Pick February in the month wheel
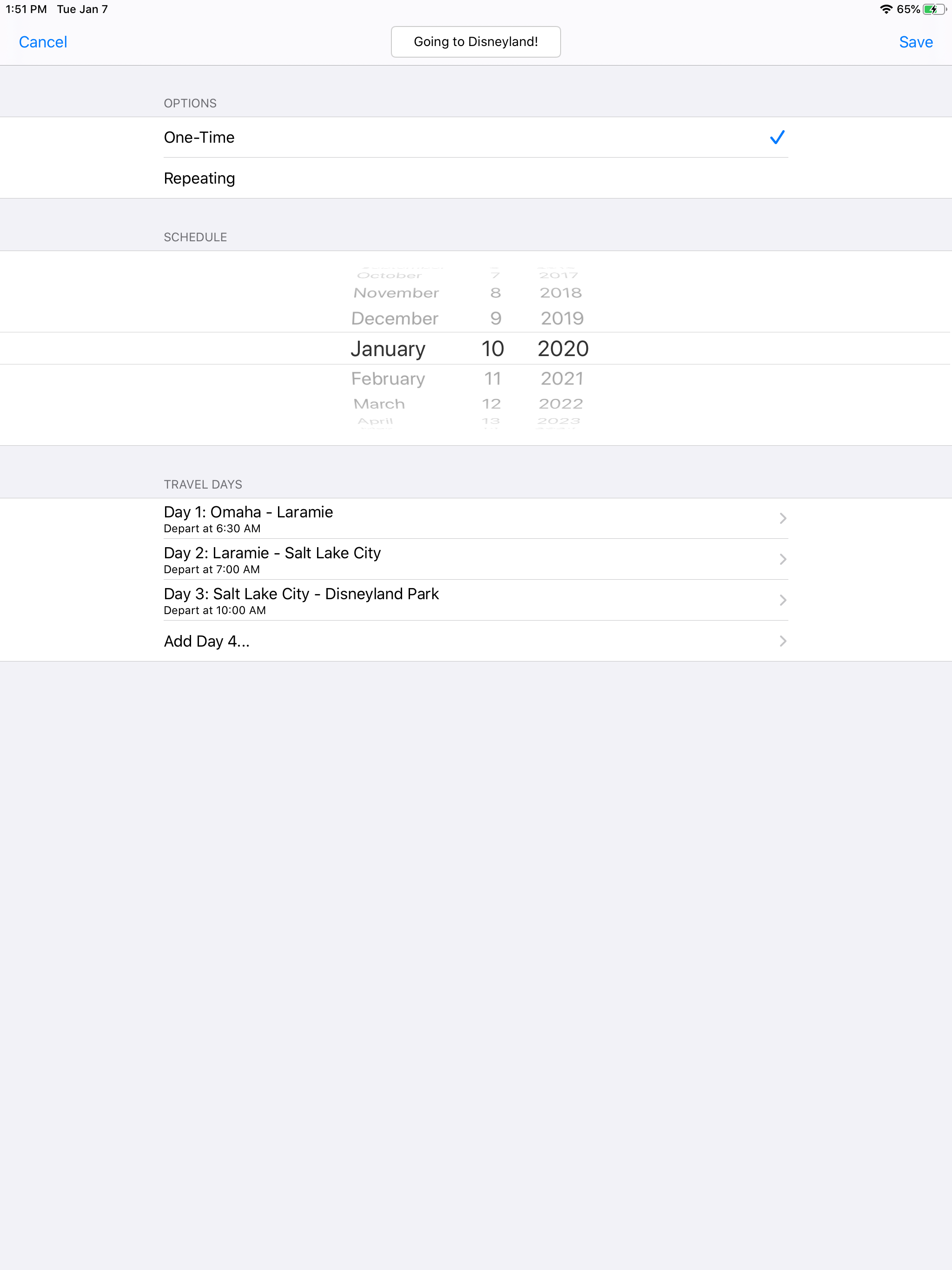The height and width of the screenshot is (1270, 952). 388,378
